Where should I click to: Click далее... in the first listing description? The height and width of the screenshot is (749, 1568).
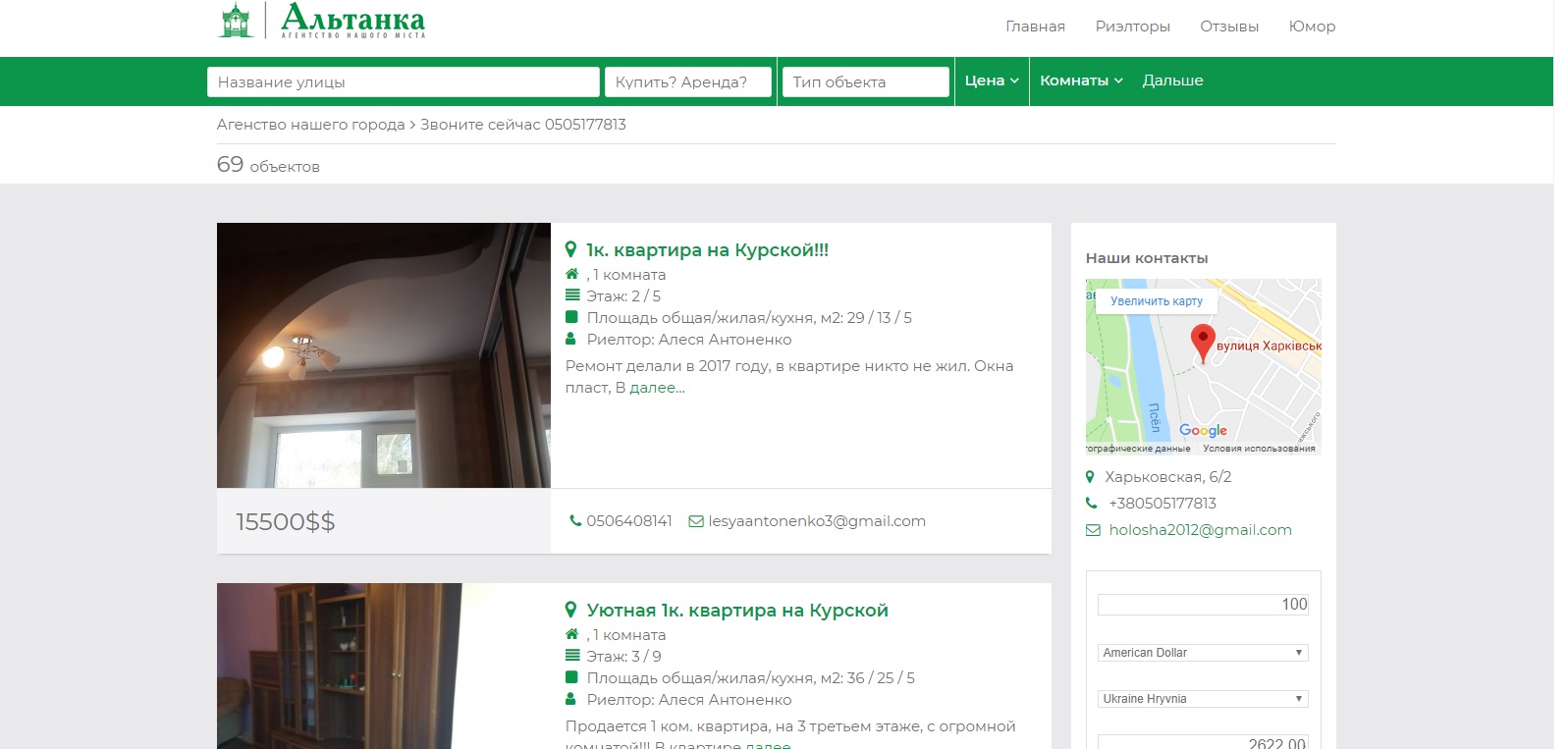[657, 388]
